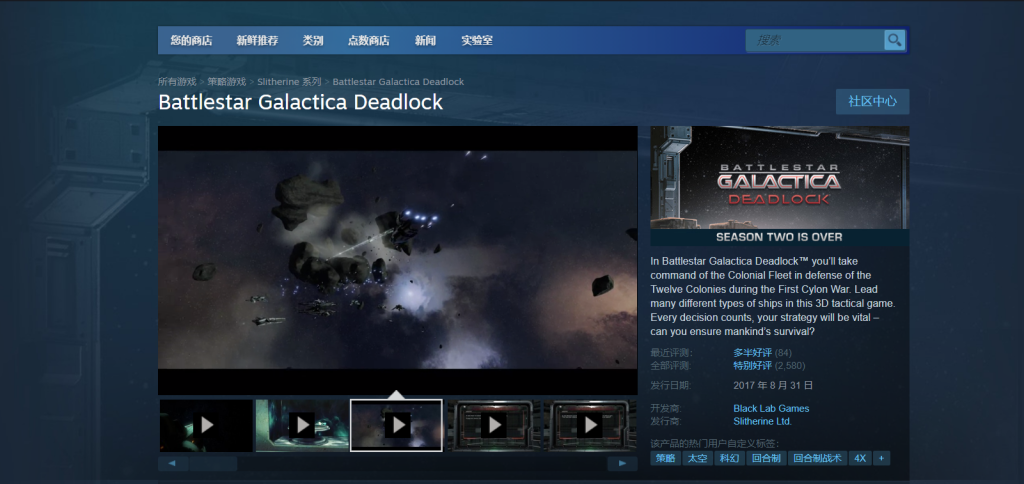
Task: Open the 点数商店 tab
Action: [368, 40]
